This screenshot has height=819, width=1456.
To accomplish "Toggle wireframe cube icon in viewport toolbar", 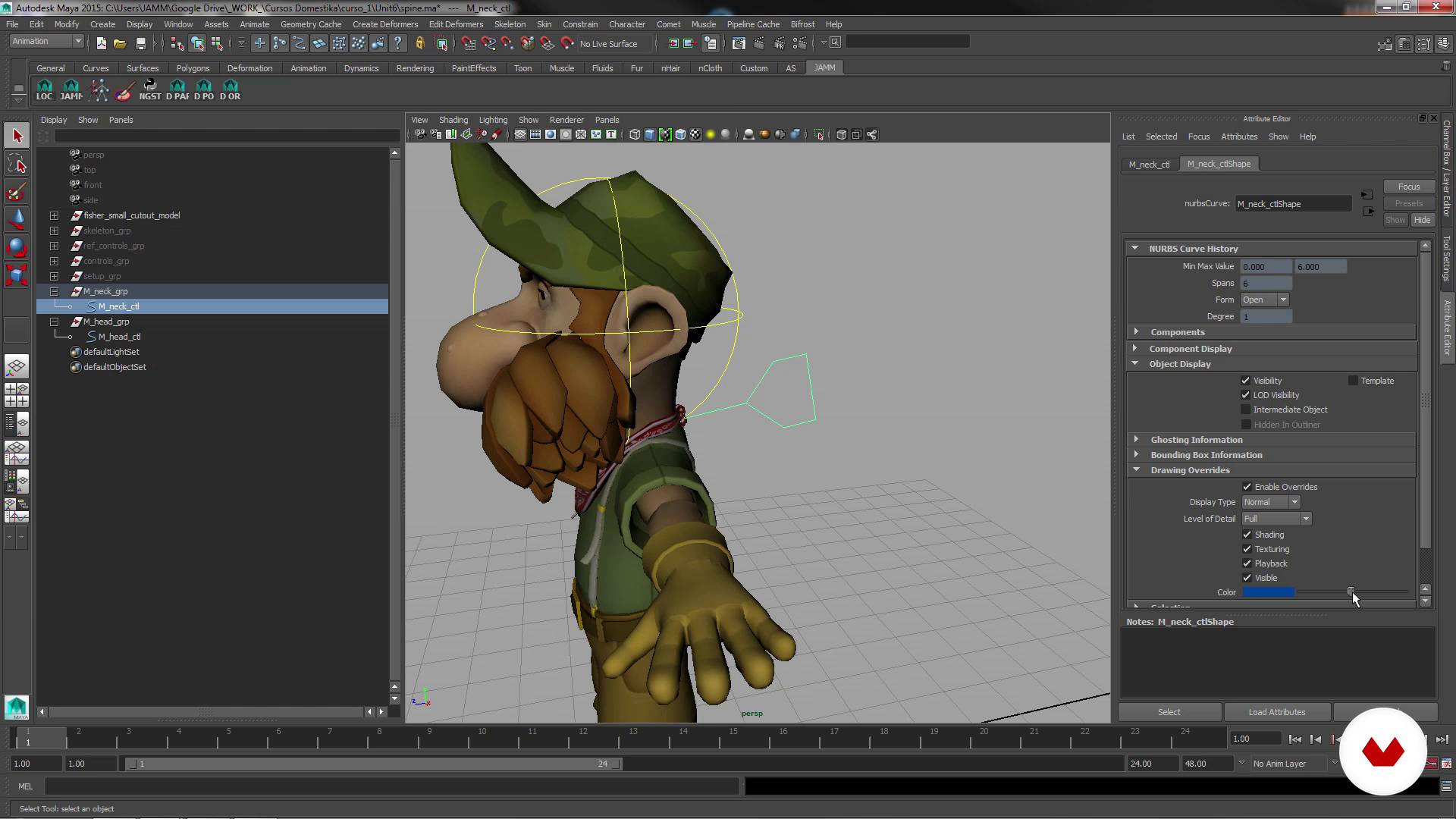I will click(635, 134).
